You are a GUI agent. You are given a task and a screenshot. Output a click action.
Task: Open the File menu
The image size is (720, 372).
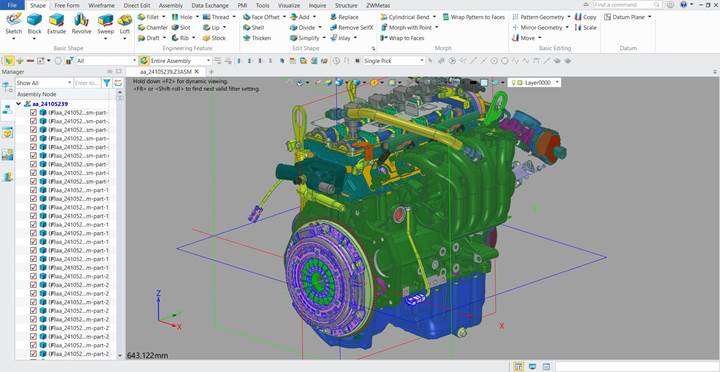tap(12, 6)
